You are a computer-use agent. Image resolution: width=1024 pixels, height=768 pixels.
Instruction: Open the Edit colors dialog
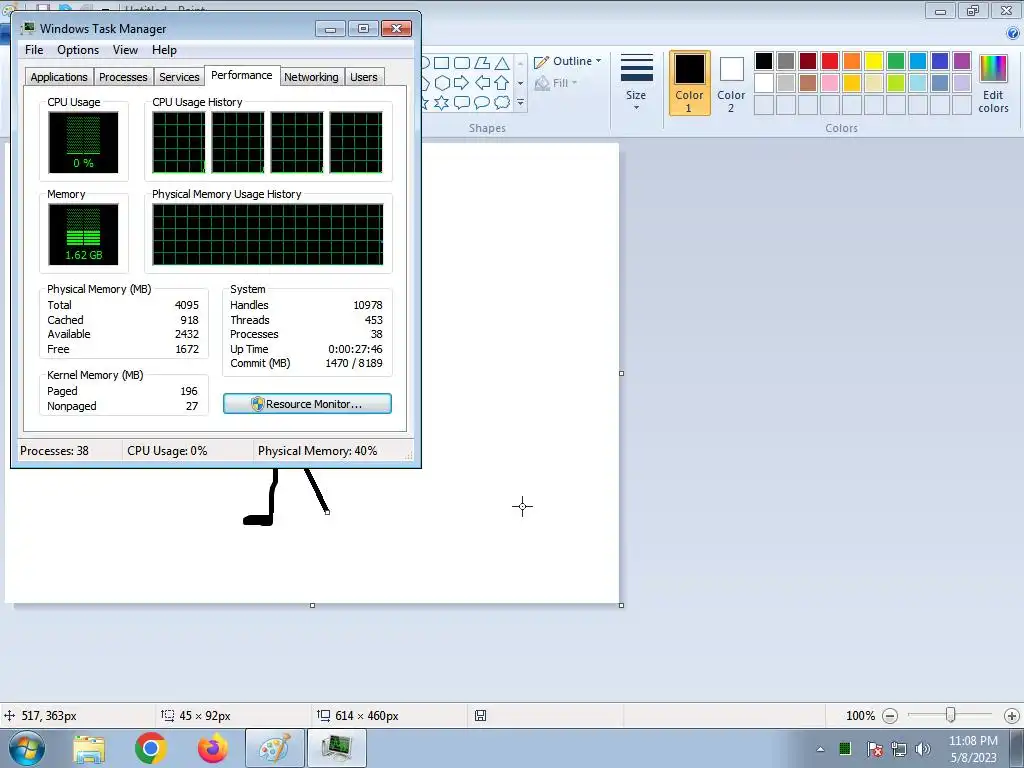pos(993,84)
